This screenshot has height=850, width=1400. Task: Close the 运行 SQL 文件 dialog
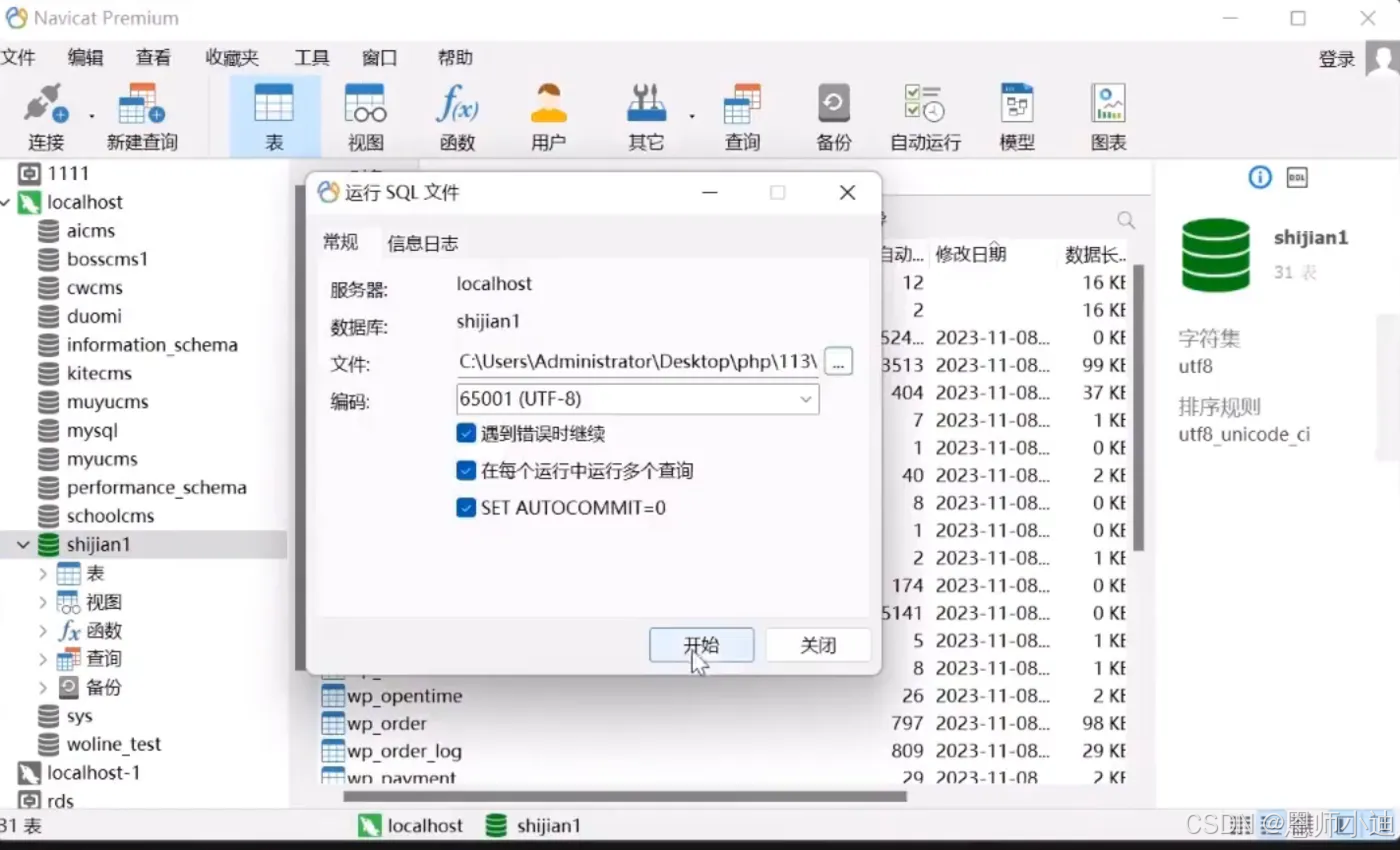point(847,193)
